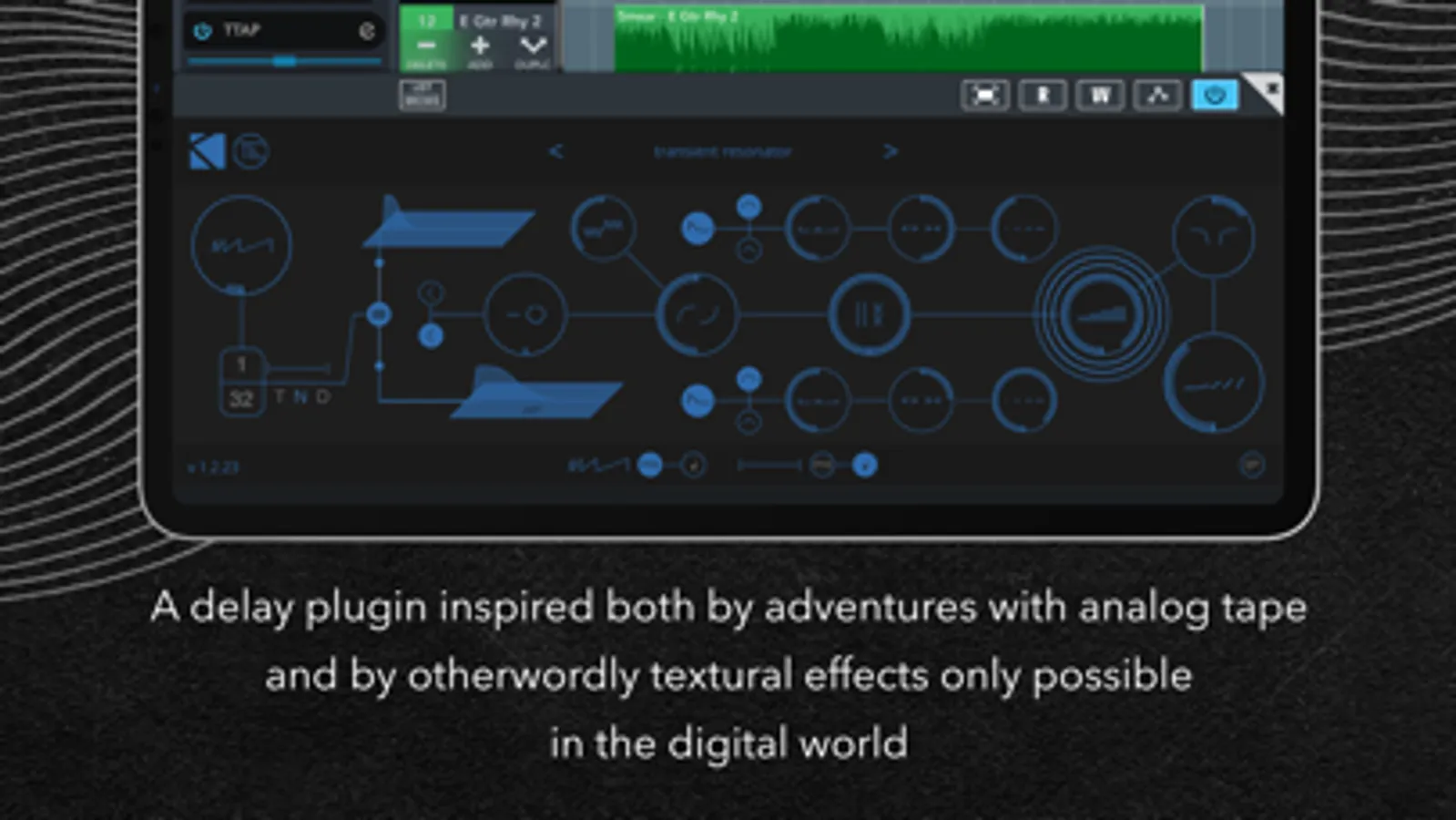This screenshot has height=820, width=1456.
Task: Click the R read automation button
Action: click(x=1043, y=95)
